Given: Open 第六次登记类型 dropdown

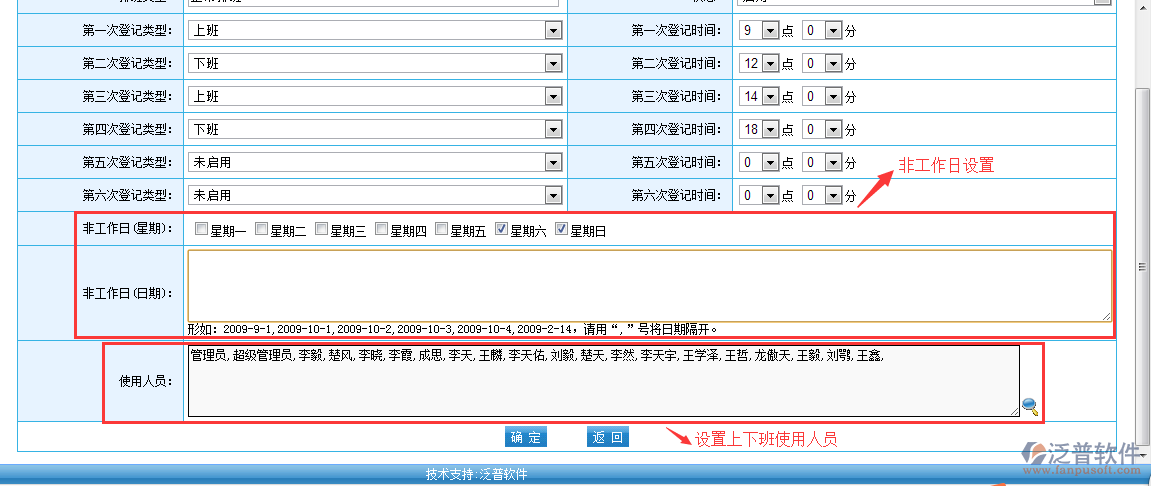Looking at the screenshot, I should click(x=375, y=195).
